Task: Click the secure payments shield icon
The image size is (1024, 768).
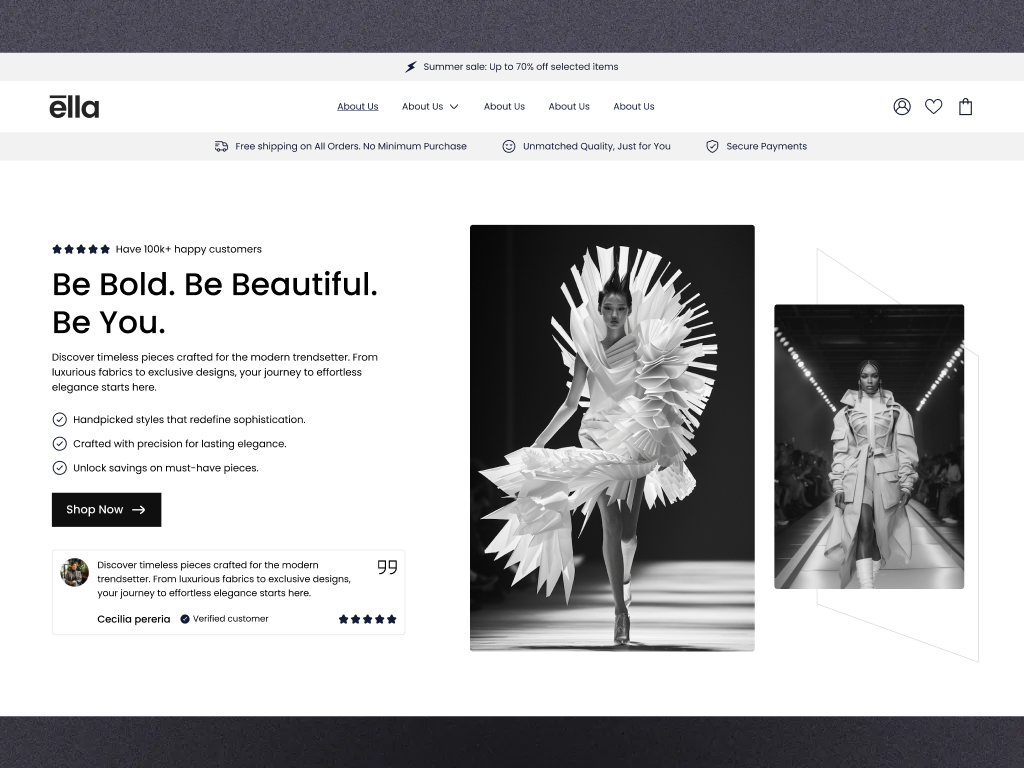Action: pos(712,146)
